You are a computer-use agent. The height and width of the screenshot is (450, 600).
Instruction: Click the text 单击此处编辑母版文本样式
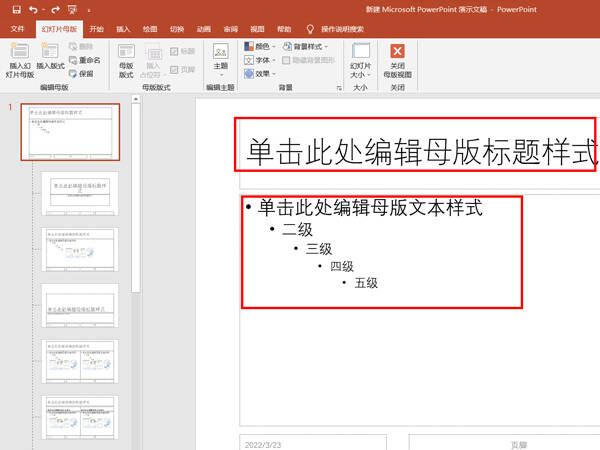(x=370, y=207)
